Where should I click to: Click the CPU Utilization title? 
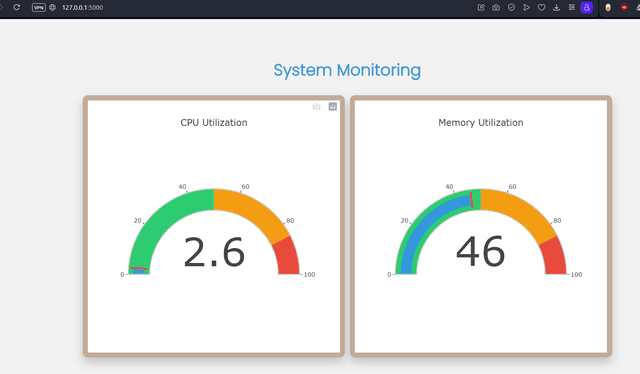214,122
